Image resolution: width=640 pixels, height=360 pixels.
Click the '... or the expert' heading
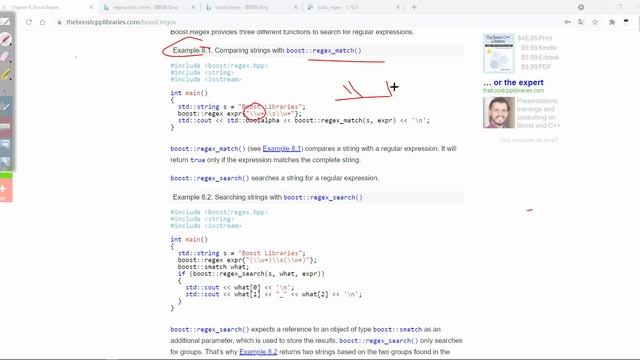click(513, 82)
